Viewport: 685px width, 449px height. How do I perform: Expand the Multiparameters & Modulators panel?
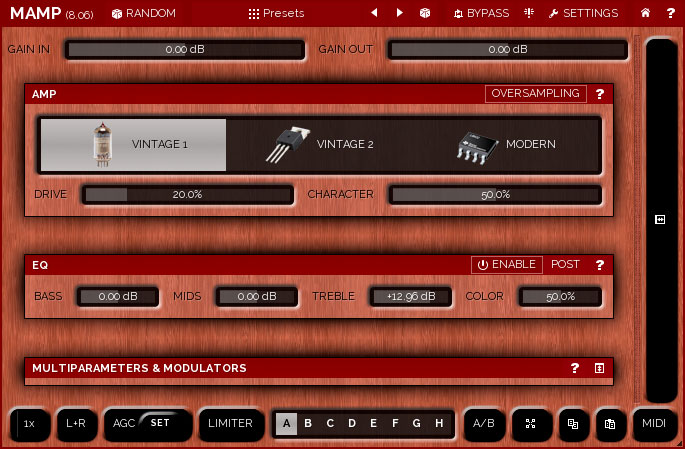[599, 368]
